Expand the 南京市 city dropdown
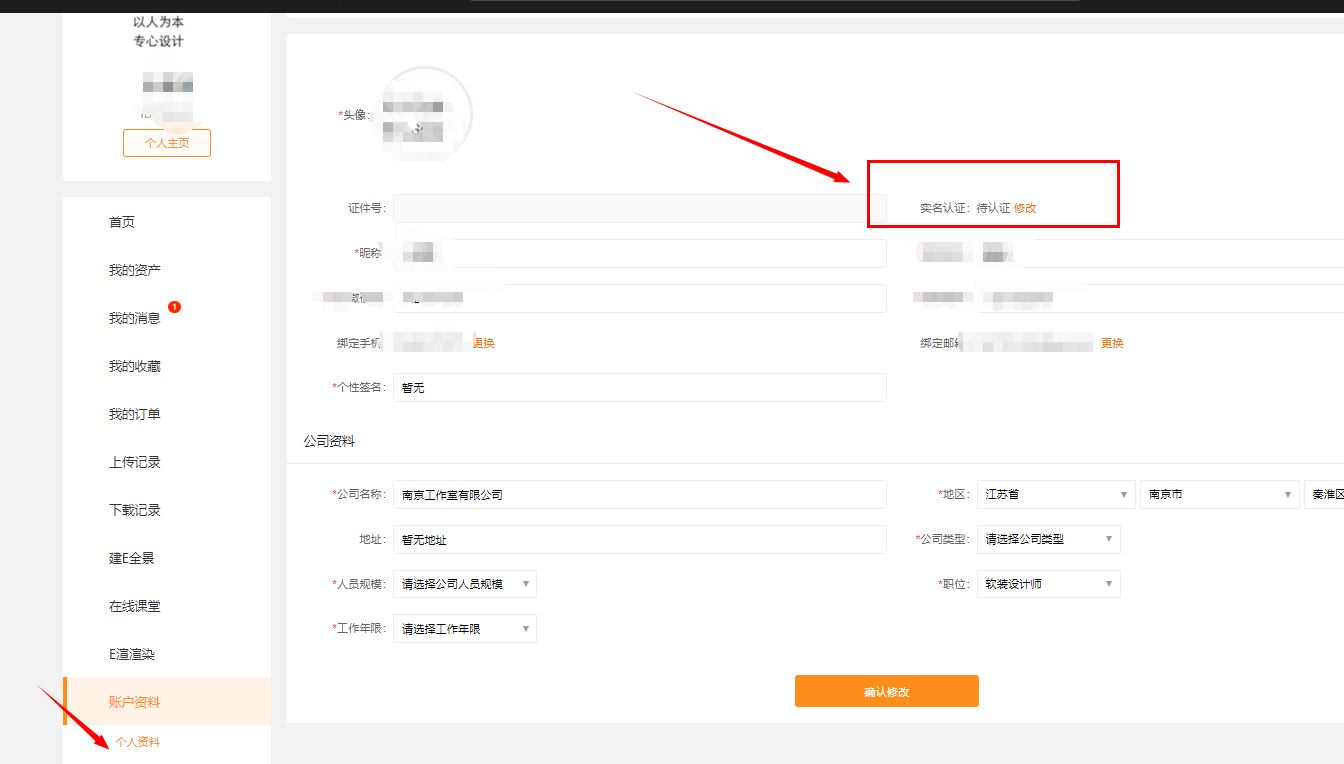This screenshot has width=1344, height=764. [1219, 494]
